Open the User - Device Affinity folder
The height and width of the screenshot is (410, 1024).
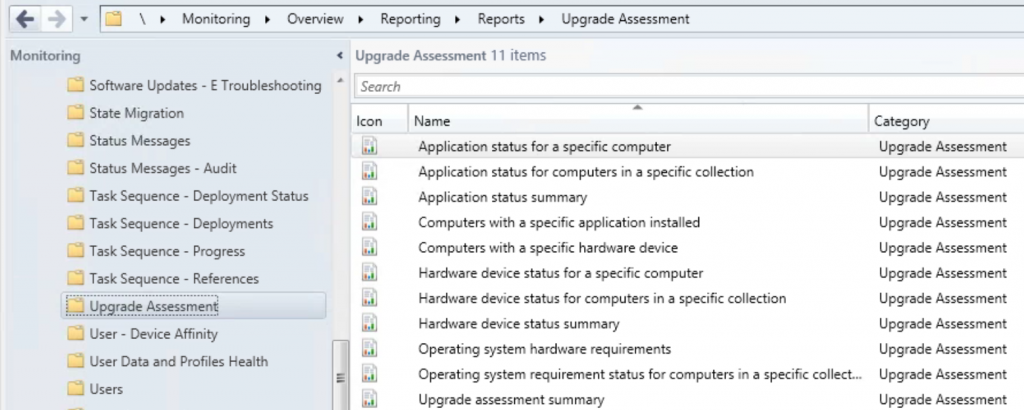(x=142, y=334)
